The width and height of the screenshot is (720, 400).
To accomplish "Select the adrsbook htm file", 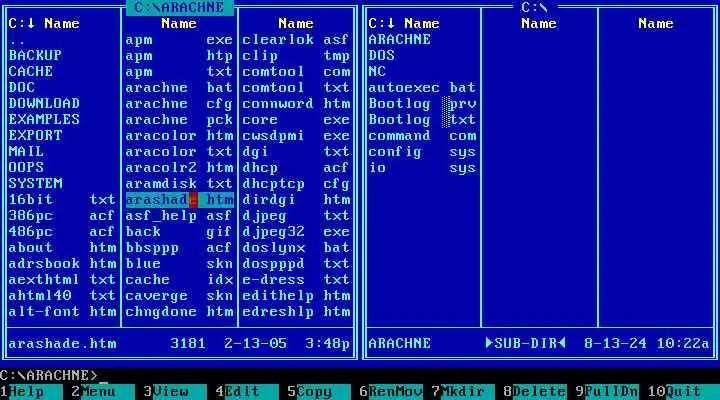I will [62, 264].
